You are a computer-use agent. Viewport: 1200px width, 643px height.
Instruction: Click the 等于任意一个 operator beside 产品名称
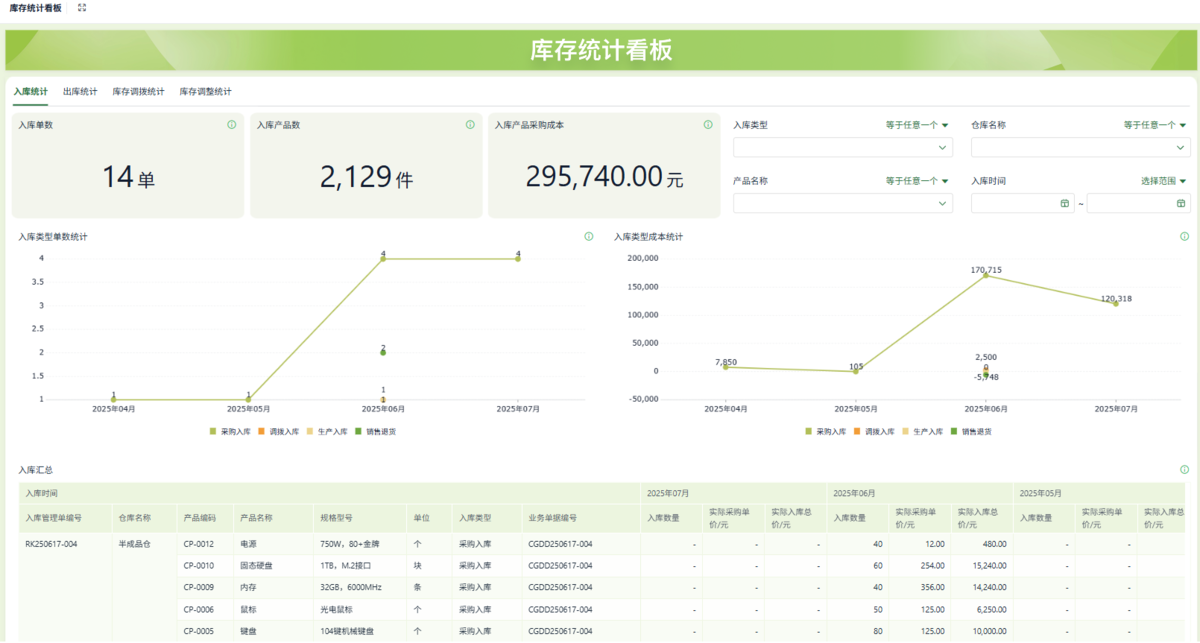(x=916, y=181)
